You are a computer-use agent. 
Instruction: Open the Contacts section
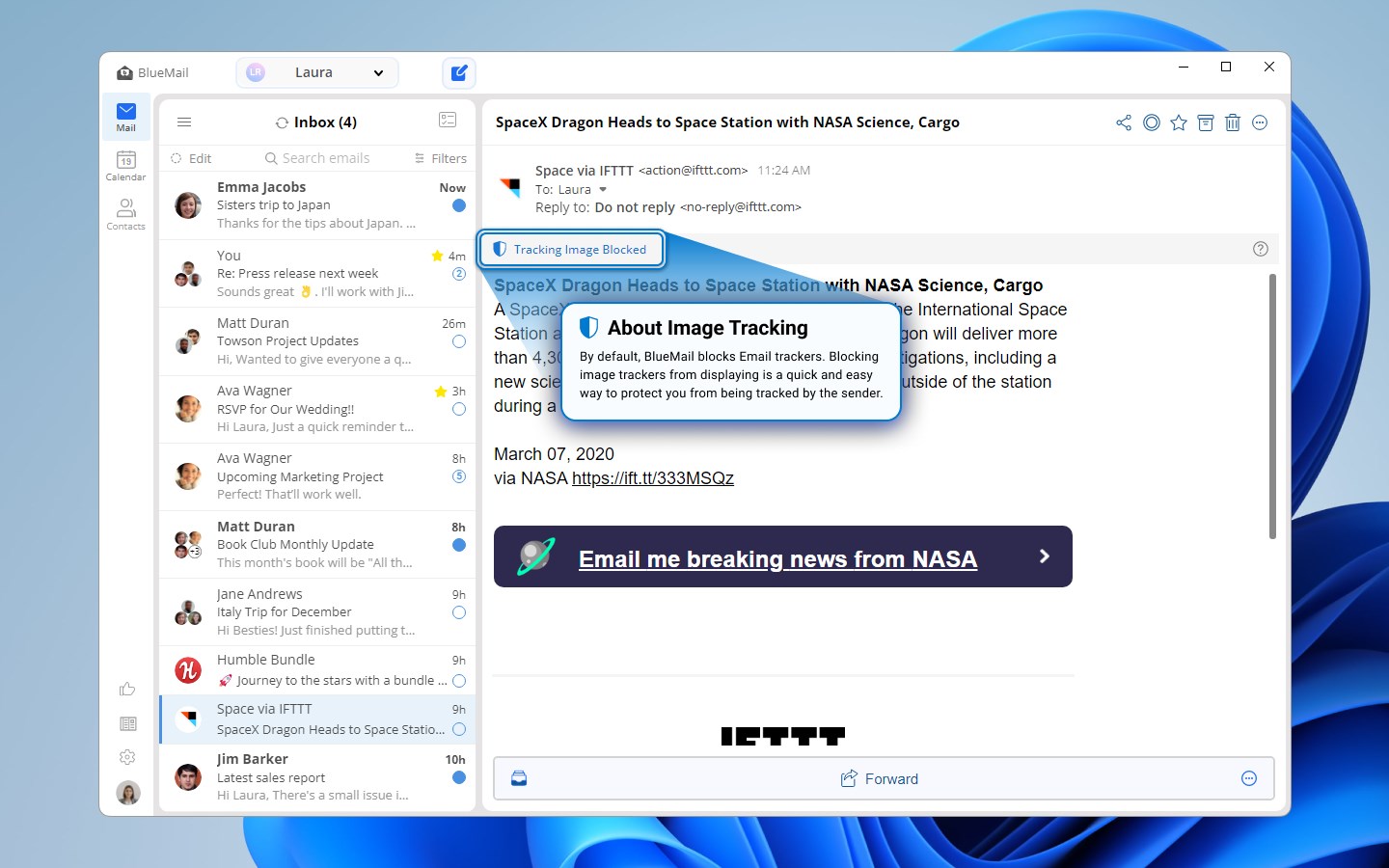125,214
